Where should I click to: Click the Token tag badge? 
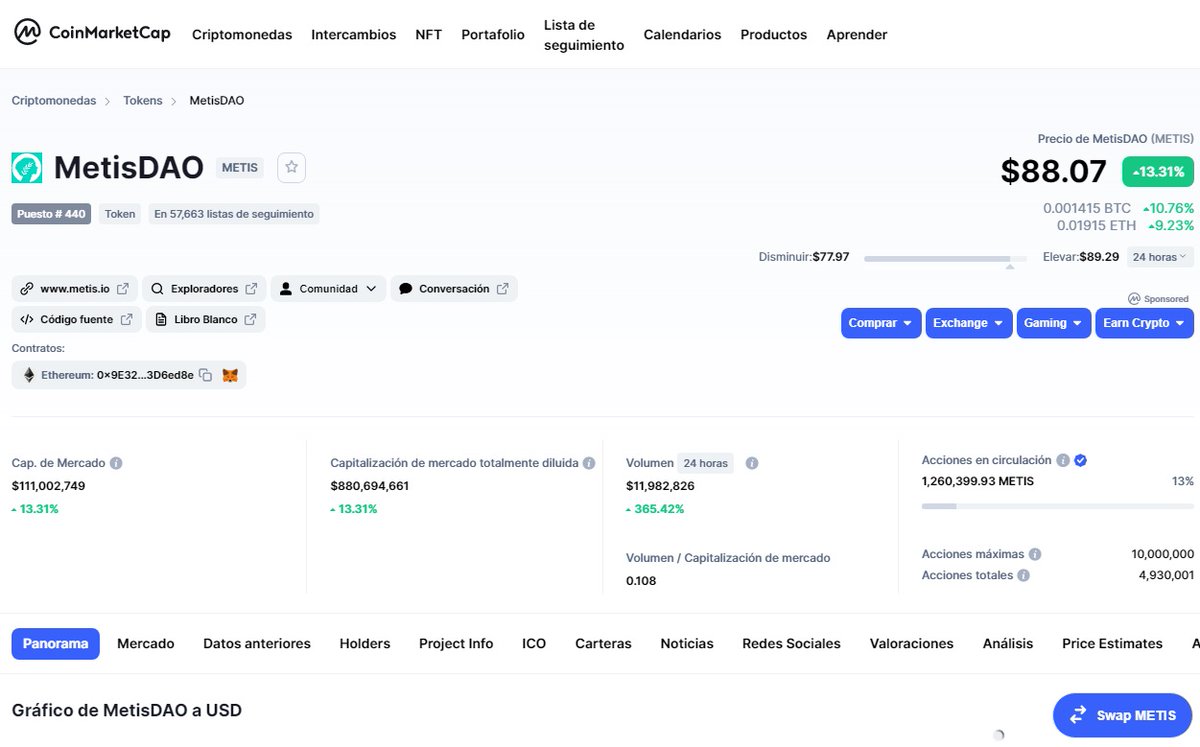(120, 214)
